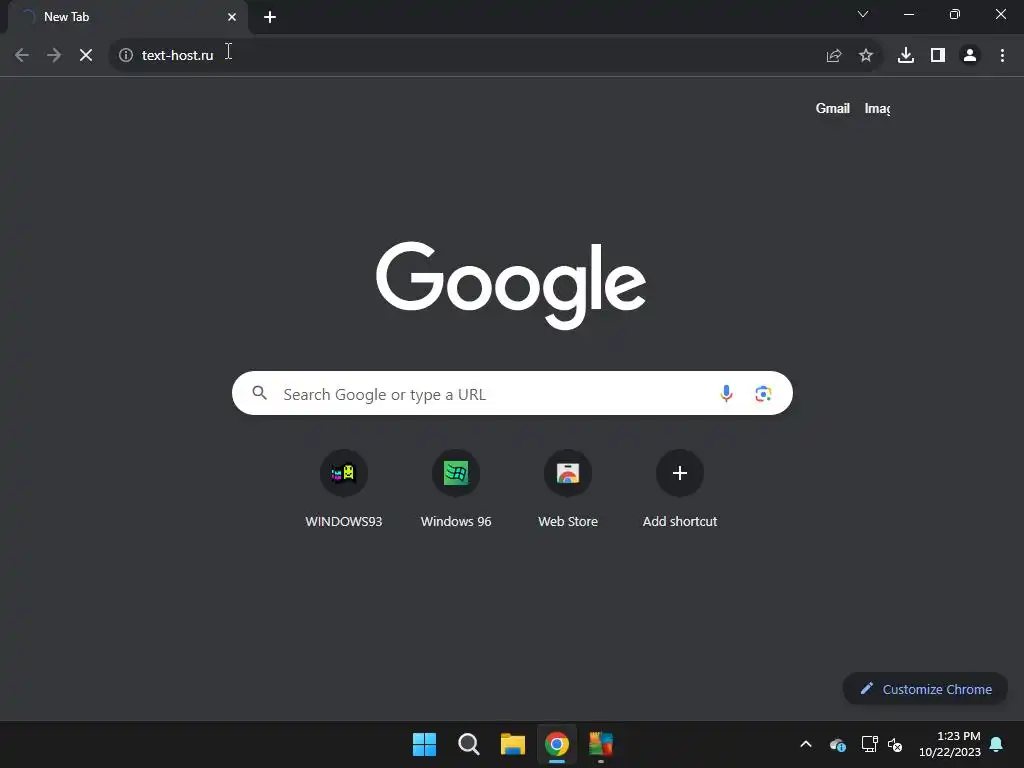
Task: Open a new tab with plus
Action: pos(270,17)
